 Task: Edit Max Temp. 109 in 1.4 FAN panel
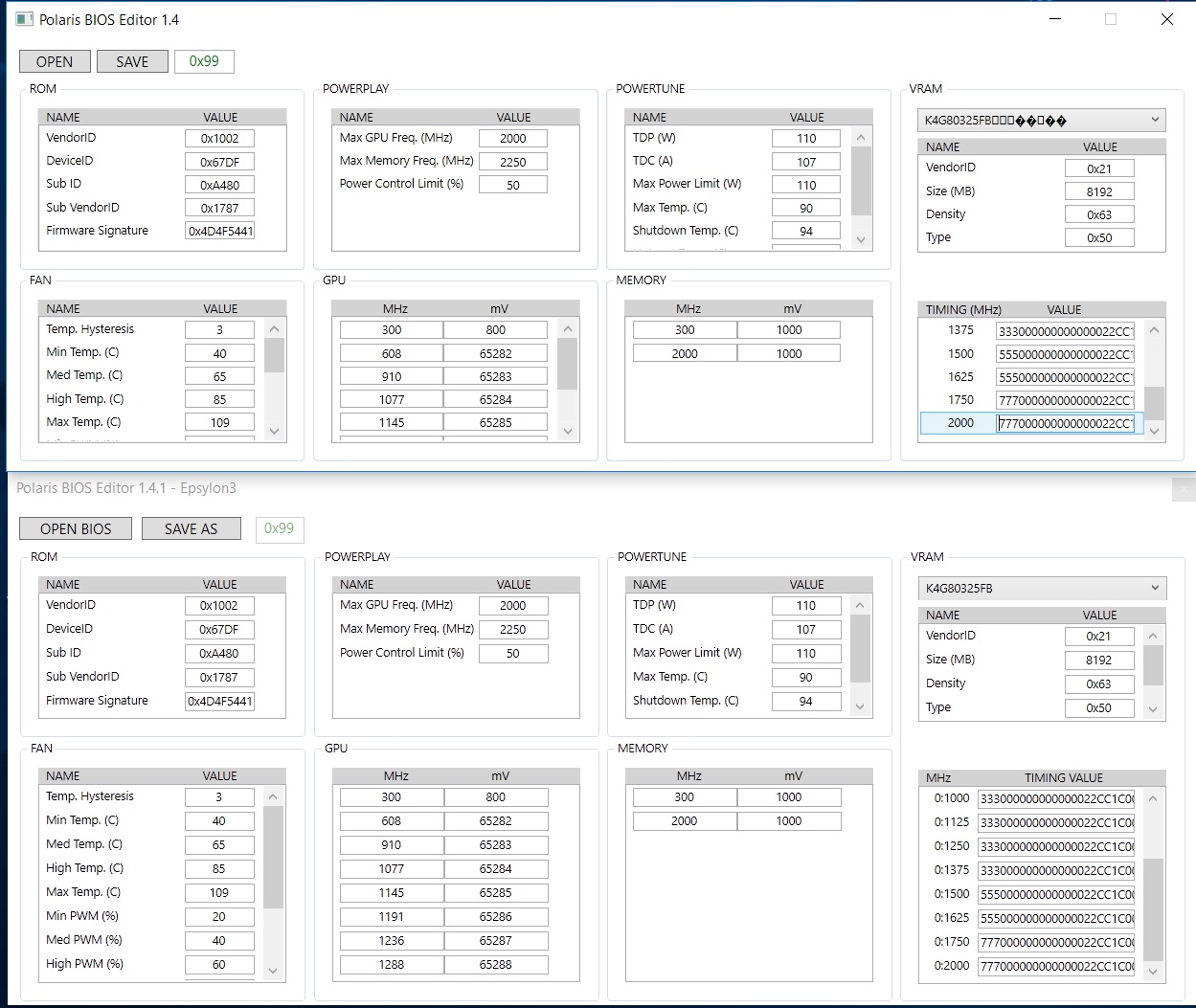[219, 422]
